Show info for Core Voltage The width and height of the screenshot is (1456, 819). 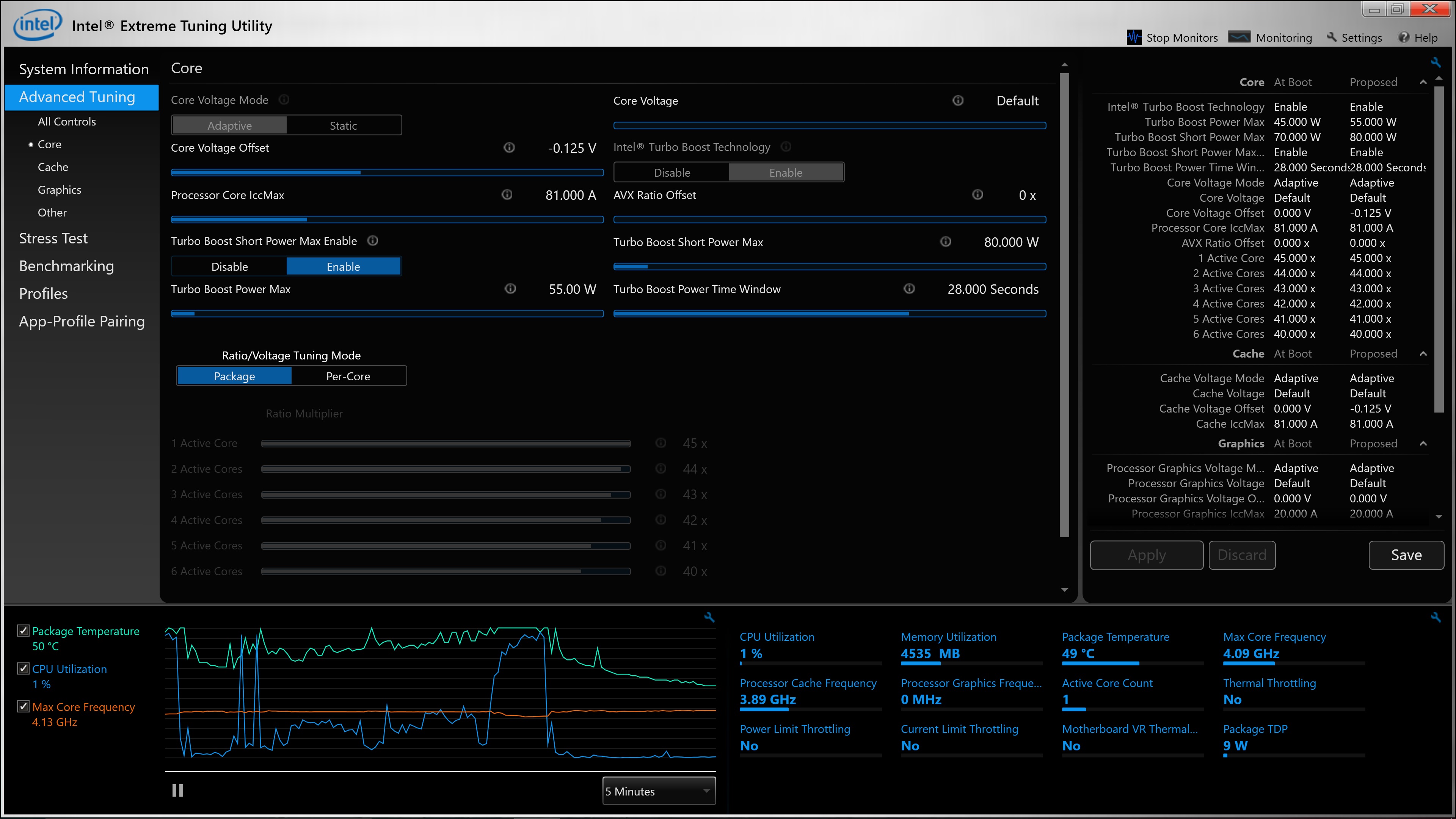point(958,100)
